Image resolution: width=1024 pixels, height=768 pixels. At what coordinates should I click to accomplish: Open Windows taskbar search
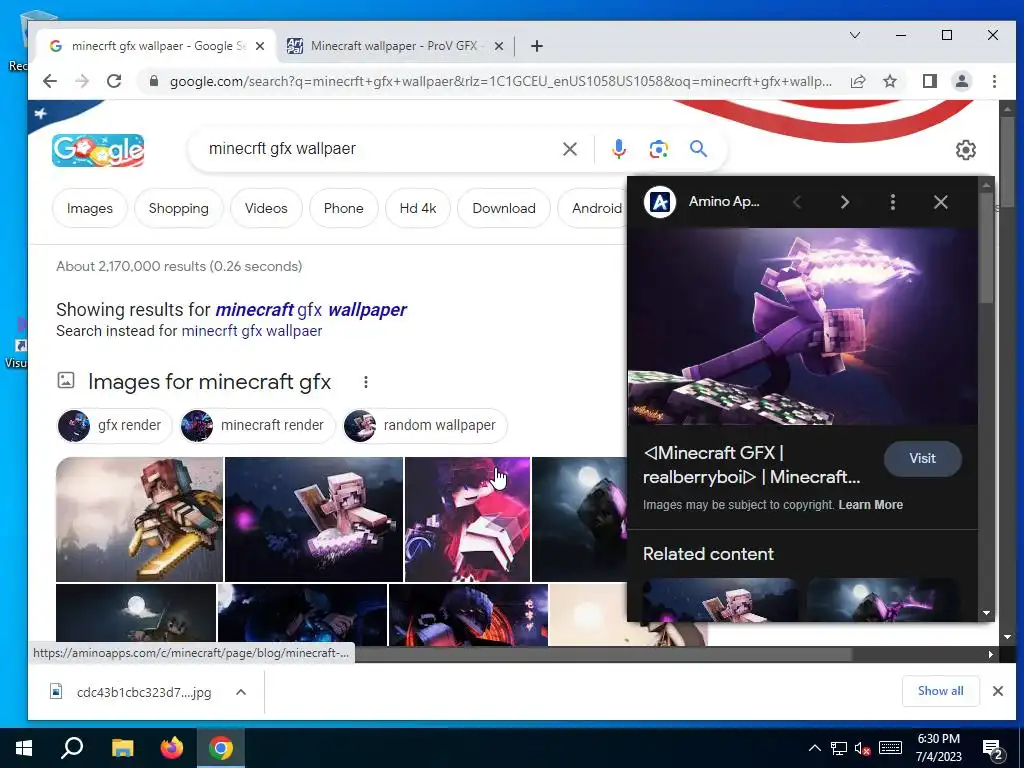[x=72, y=748]
